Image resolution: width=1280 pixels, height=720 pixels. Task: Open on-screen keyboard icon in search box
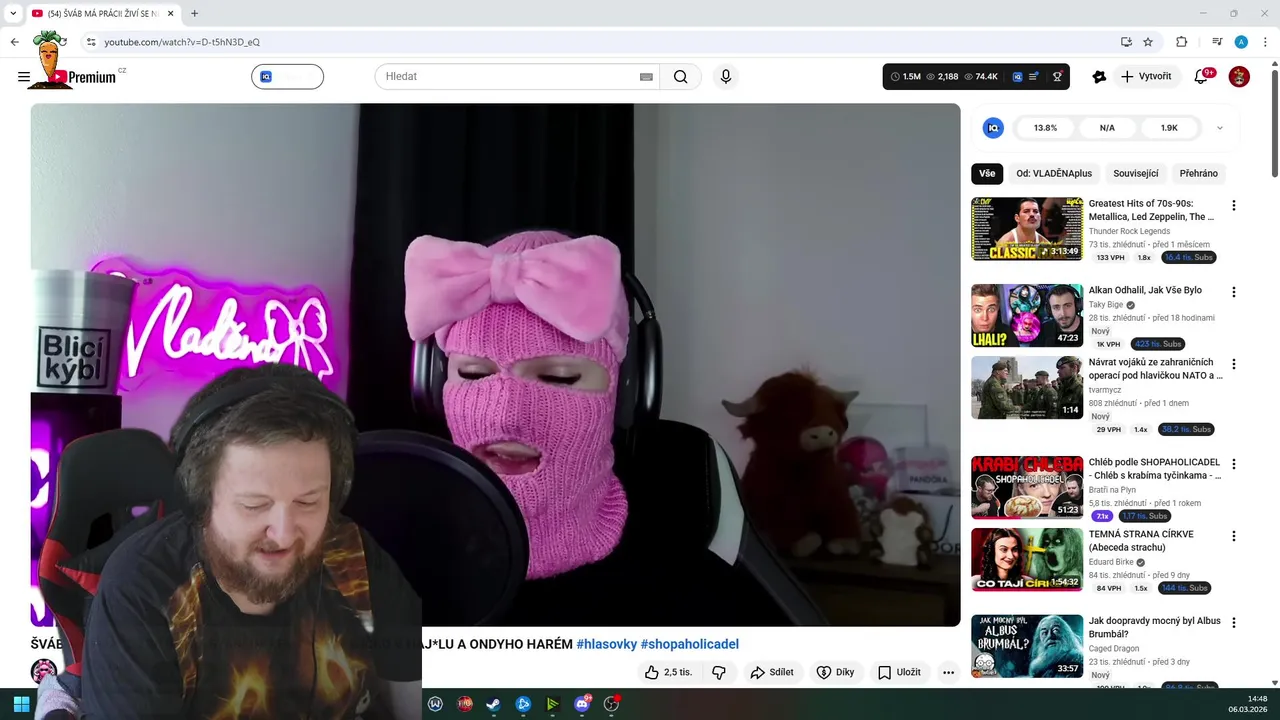click(x=646, y=77)
